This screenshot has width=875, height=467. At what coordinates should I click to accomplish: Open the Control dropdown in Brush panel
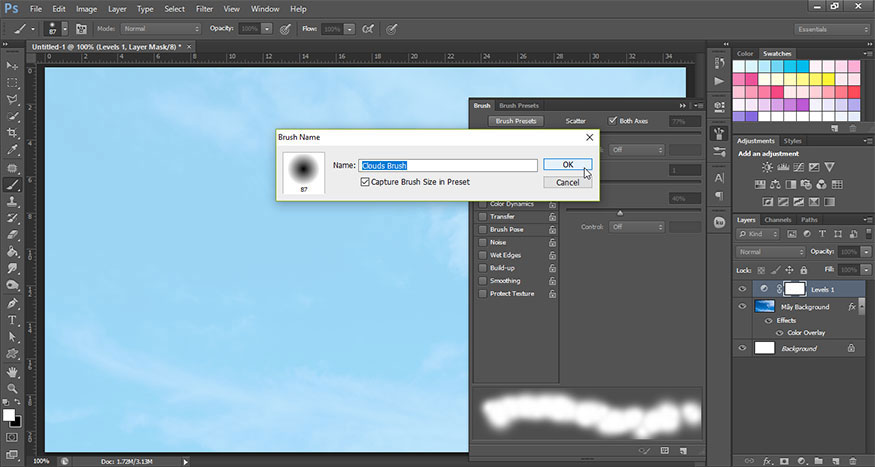pyautogui.click(x=636, y=227)
